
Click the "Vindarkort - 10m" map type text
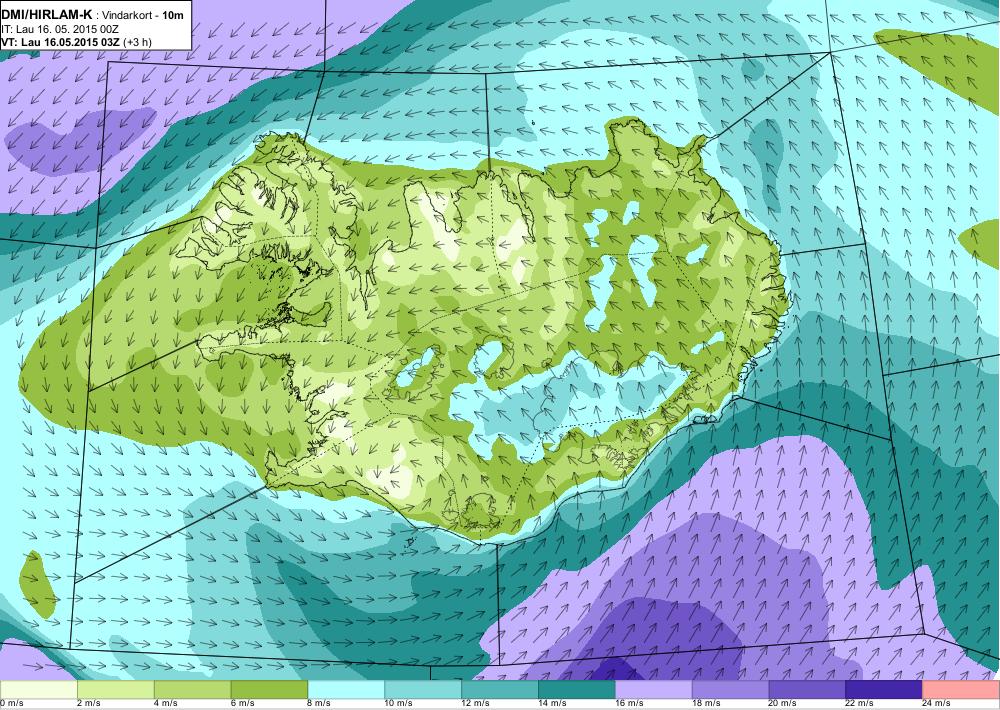point(142,15)
